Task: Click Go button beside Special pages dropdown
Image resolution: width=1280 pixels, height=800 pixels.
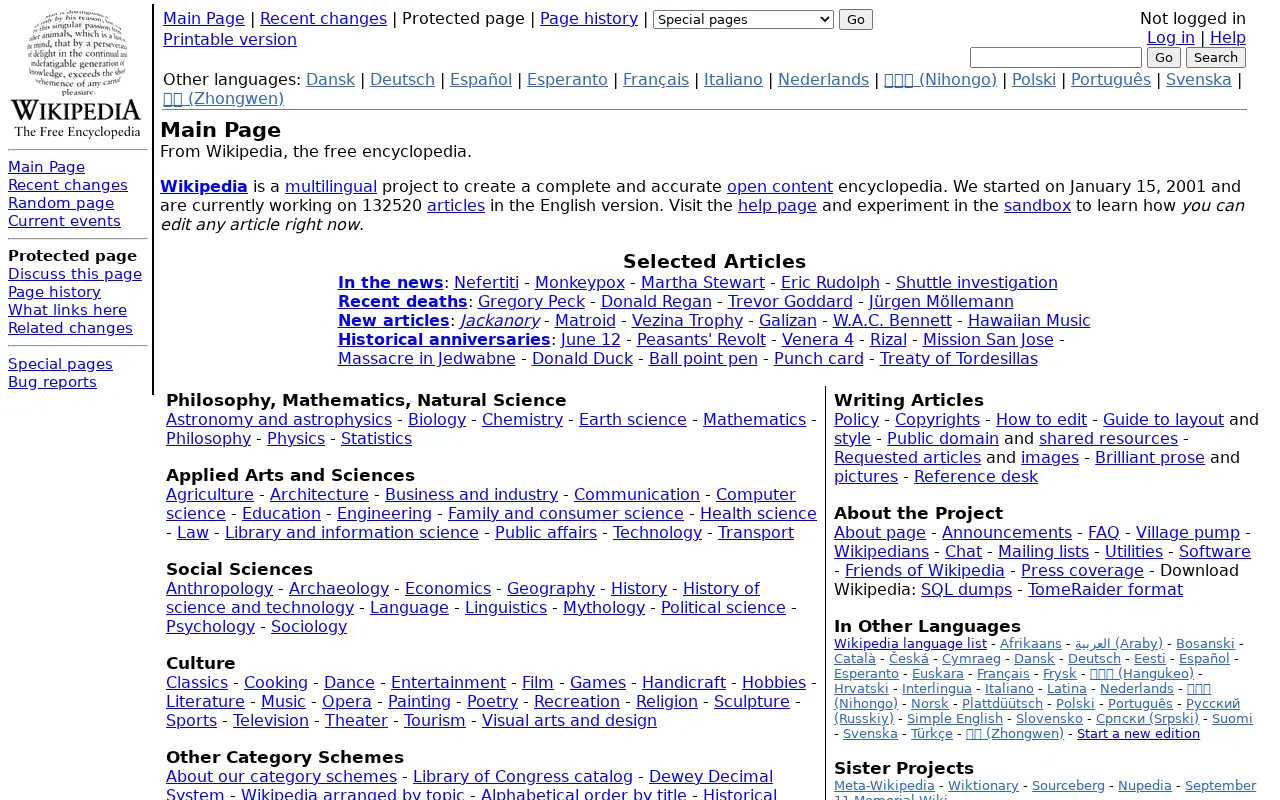Action: coord(856,19)
